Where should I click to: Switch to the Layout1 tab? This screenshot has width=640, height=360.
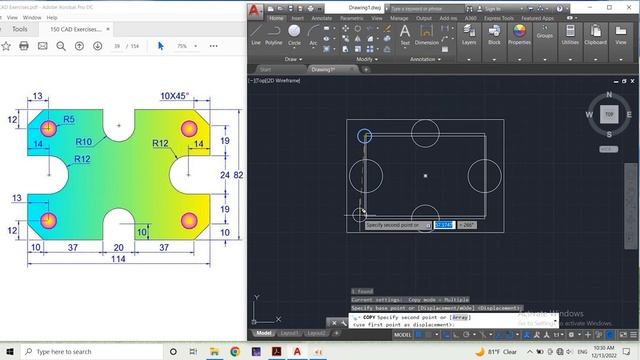289,333
